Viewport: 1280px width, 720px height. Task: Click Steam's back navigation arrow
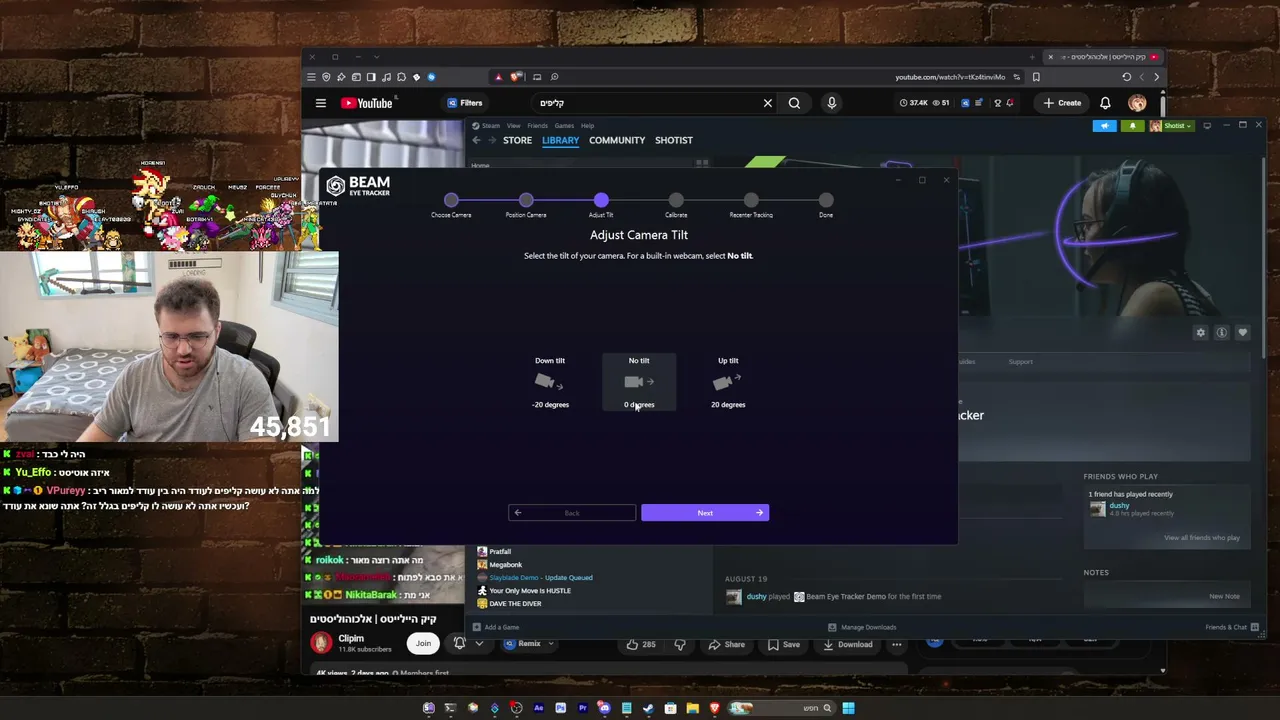[476, 140]
